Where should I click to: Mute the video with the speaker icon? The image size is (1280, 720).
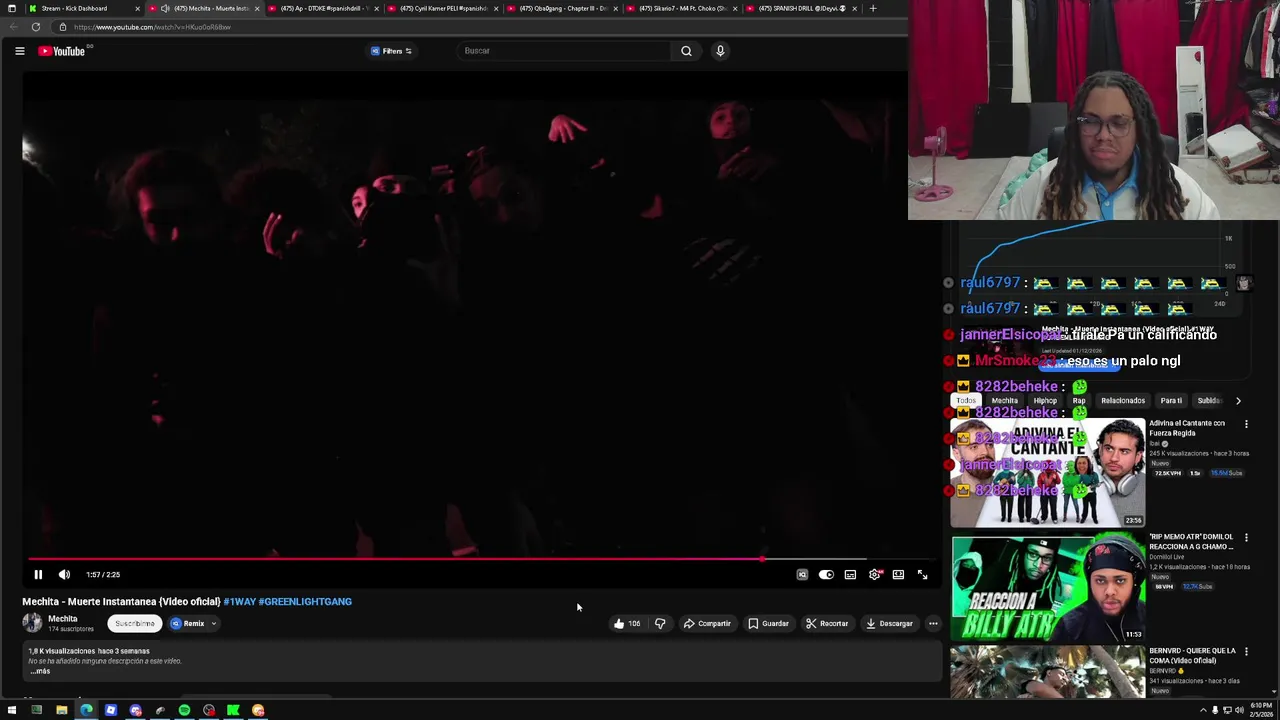point(64,575)
